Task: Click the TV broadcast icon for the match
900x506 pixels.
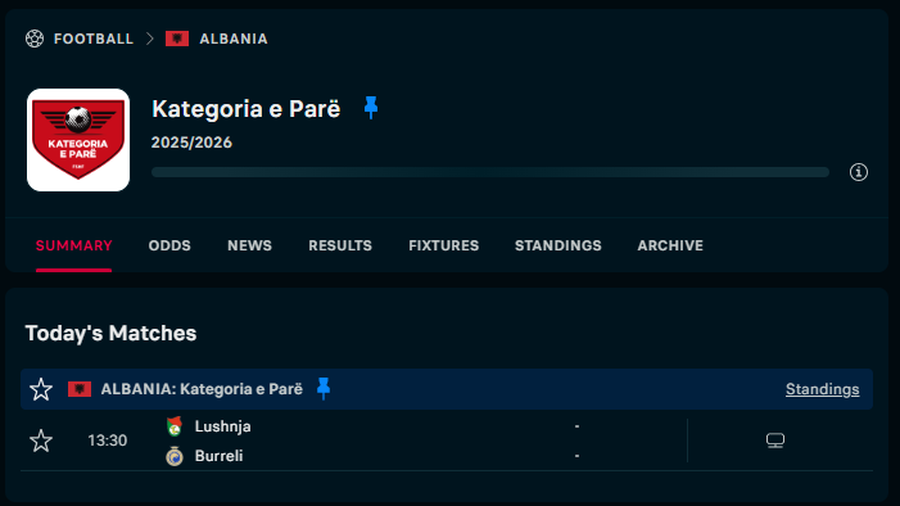Action: point(775,440)
